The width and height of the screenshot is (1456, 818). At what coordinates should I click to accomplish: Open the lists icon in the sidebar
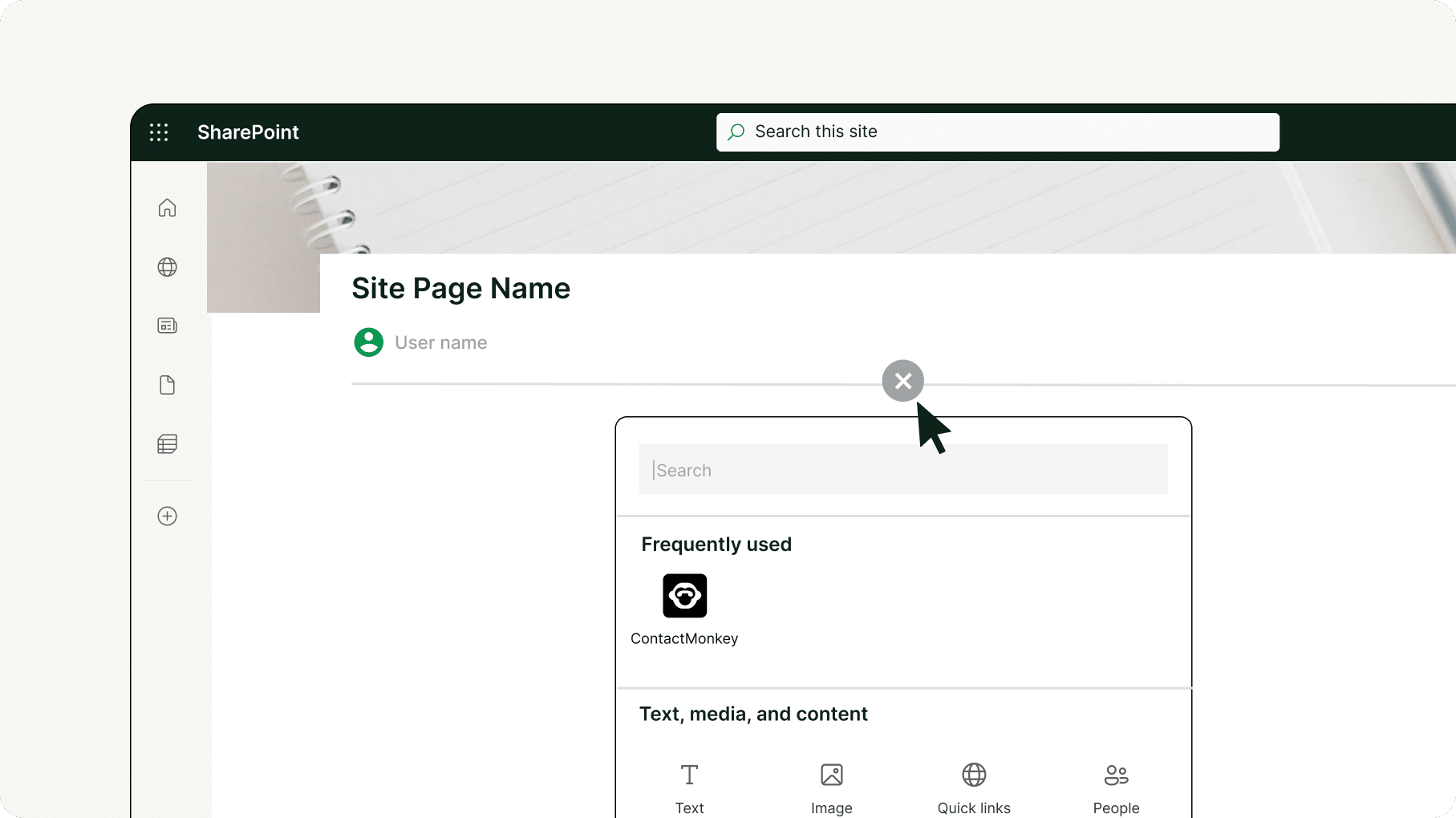(167, 444)
